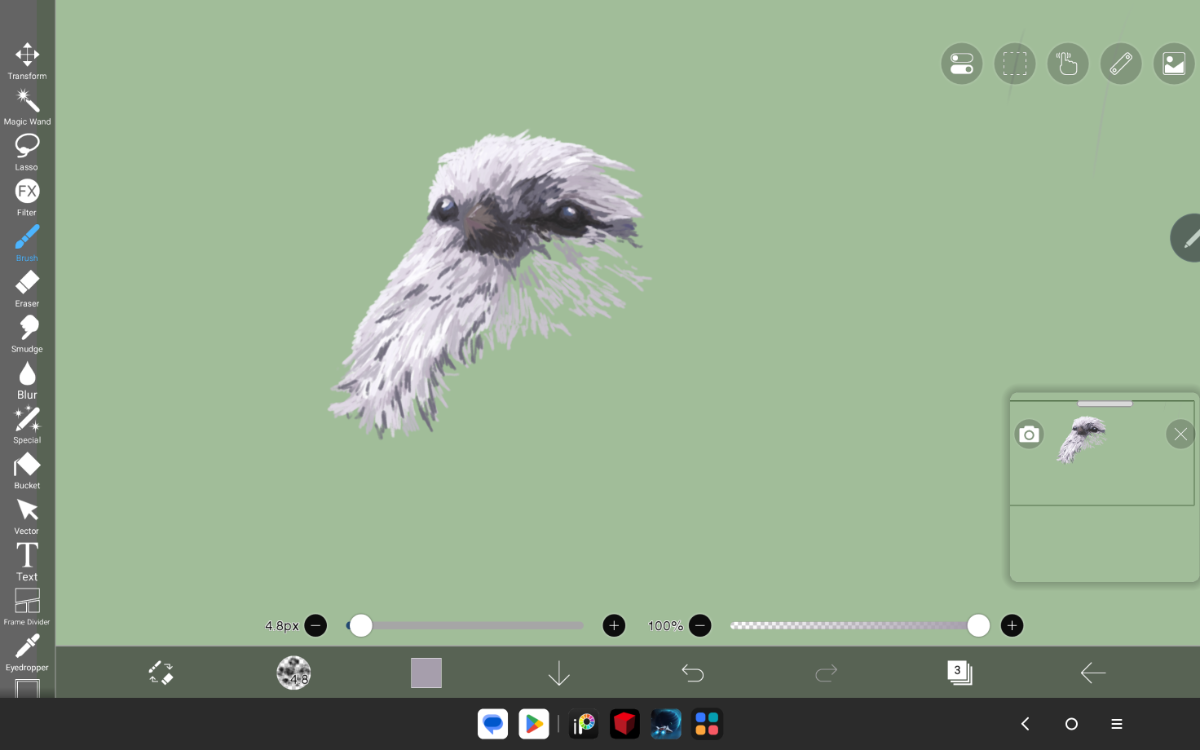Toggle the selection area button
Viewport: 1200px width, 750px height.
pos(1015,64)
